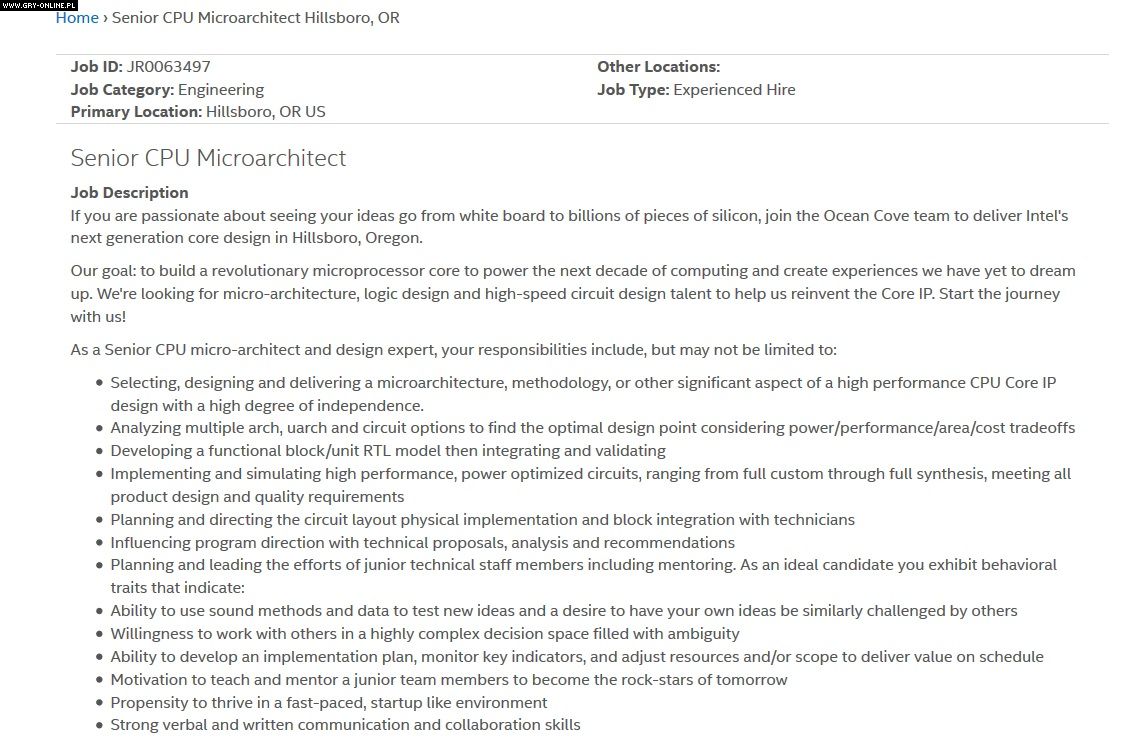1132x752 pixels.
Task: Click the Senior CPU Microarchitect page heading
Action: click(208, 158)
